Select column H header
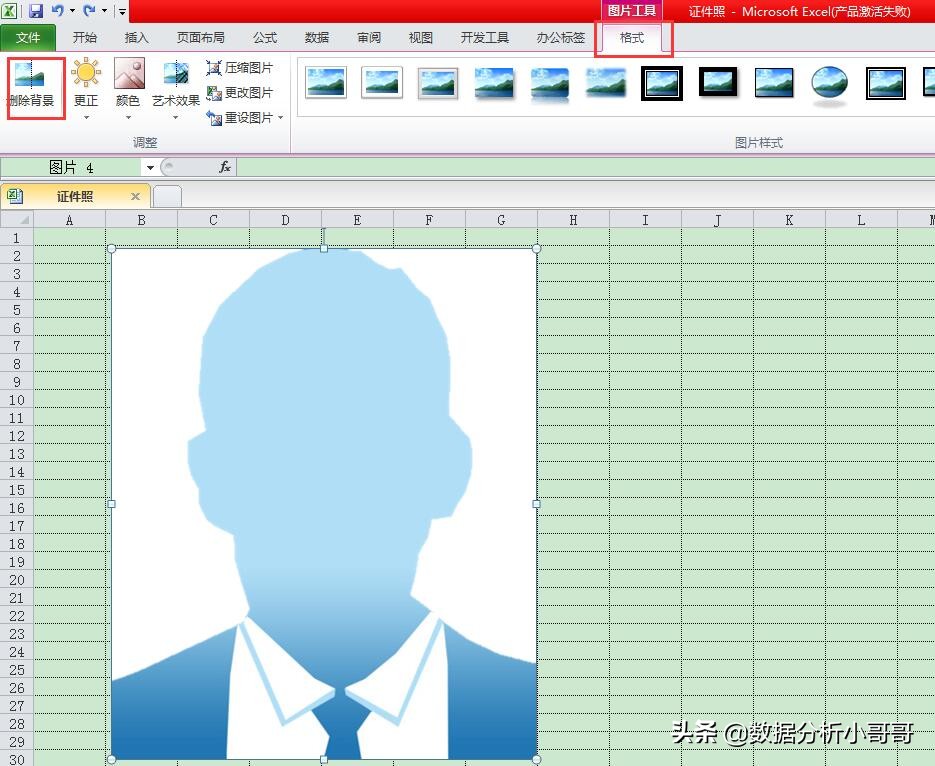Image resolution: width=935 pixels, height=766 pixels. pos(573,219)
